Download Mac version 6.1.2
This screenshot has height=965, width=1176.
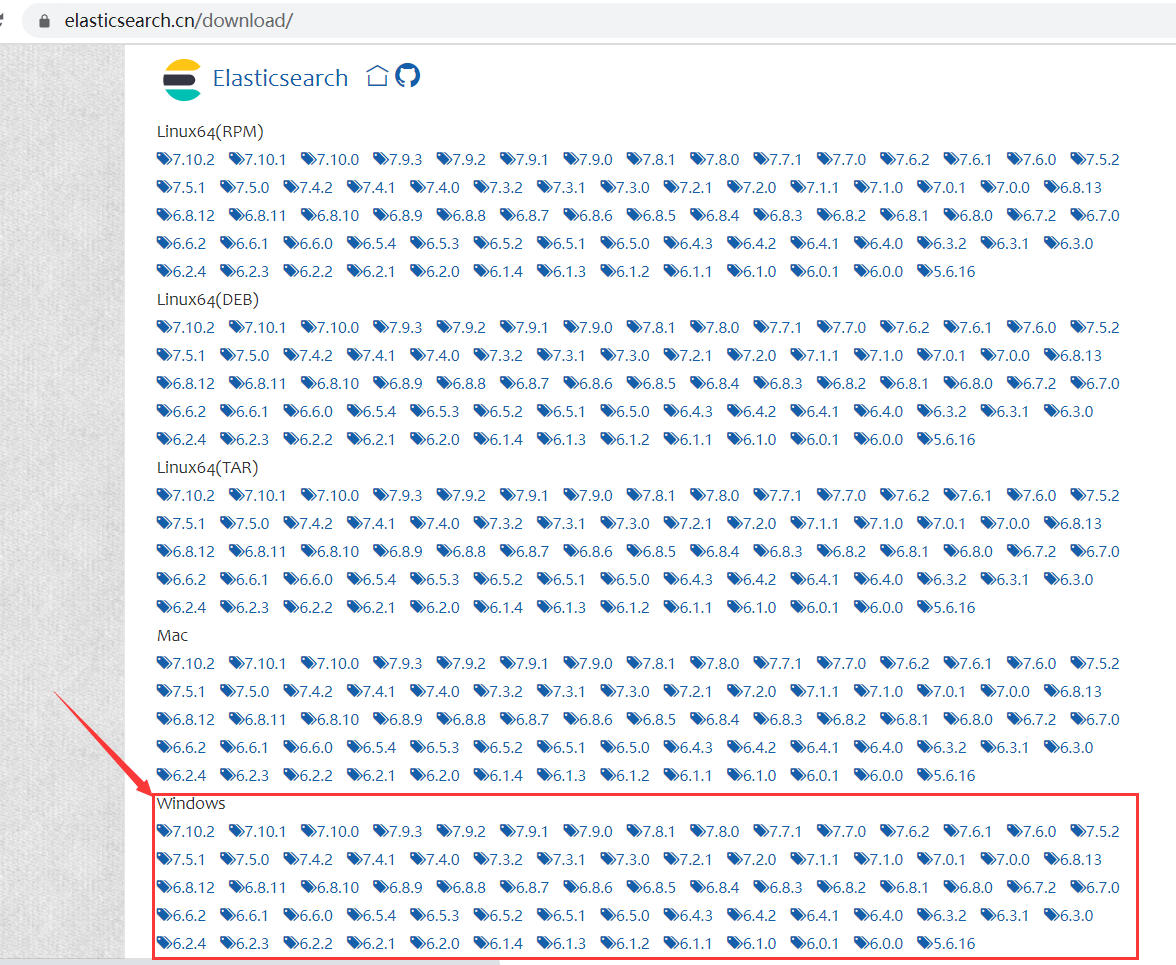[x=625, y=775]
